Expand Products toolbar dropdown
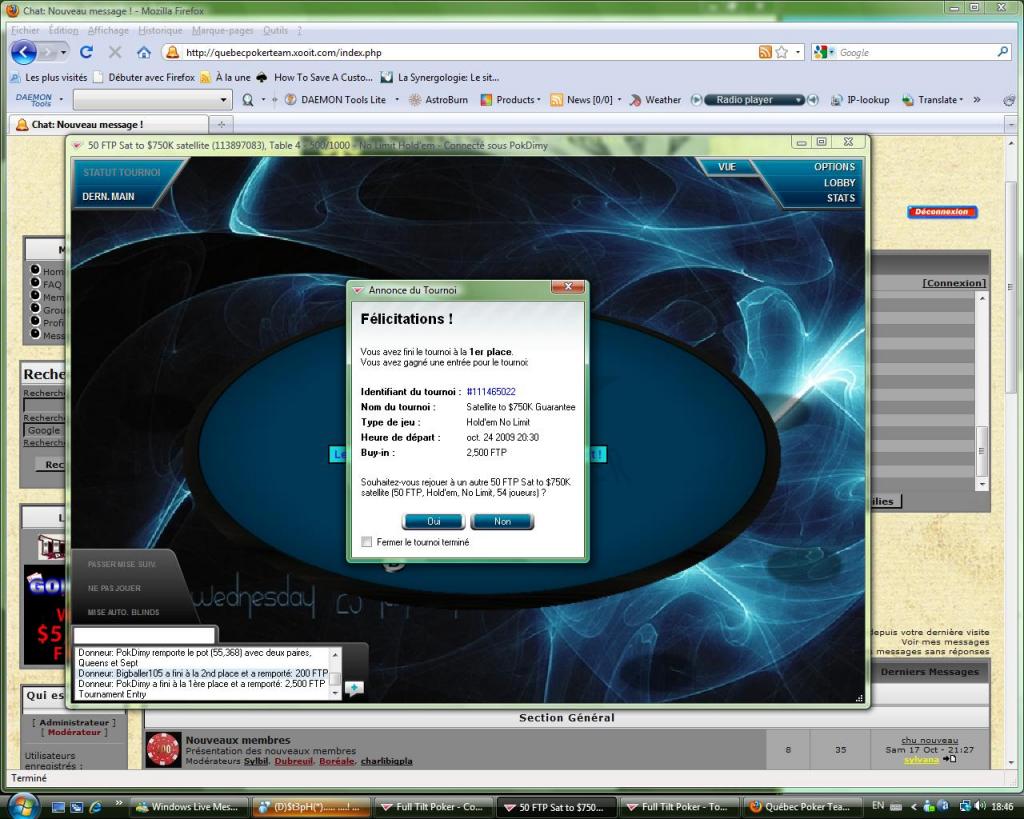This screenshot has width=1024, height=819. click(539, 100)
